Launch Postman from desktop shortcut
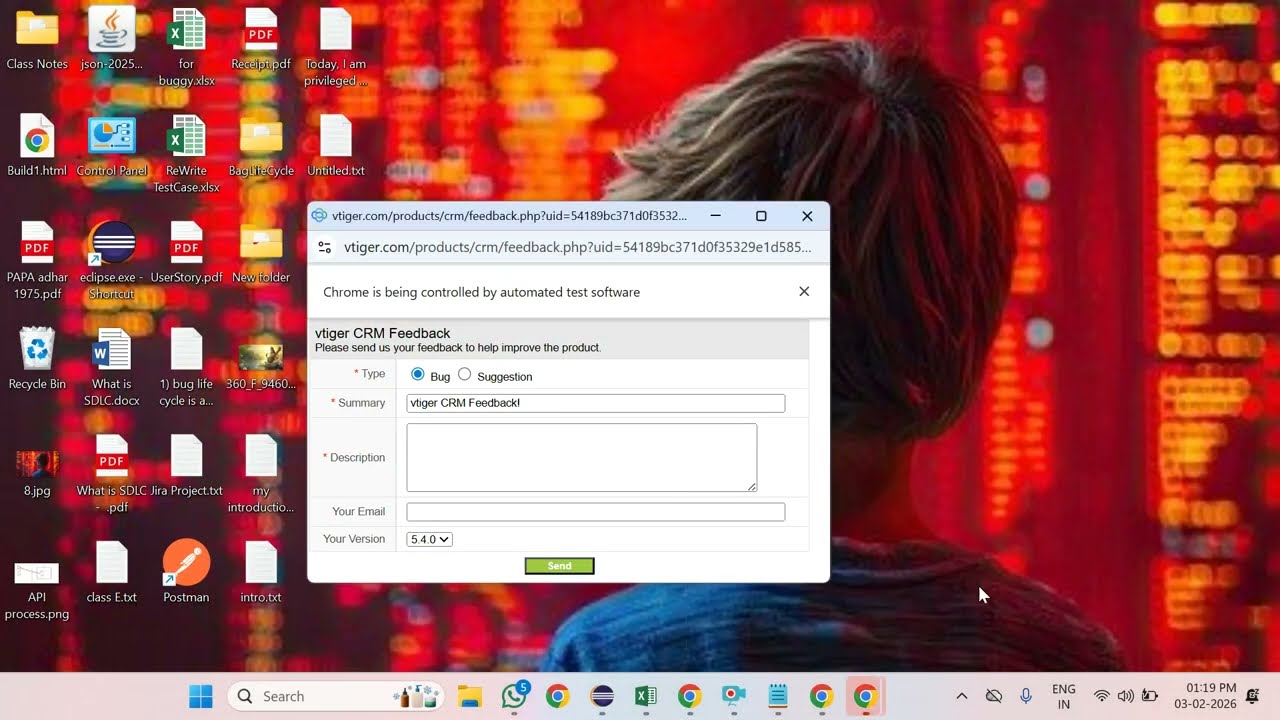This screenshot has width=1280, height=720. tap(186, 563)
